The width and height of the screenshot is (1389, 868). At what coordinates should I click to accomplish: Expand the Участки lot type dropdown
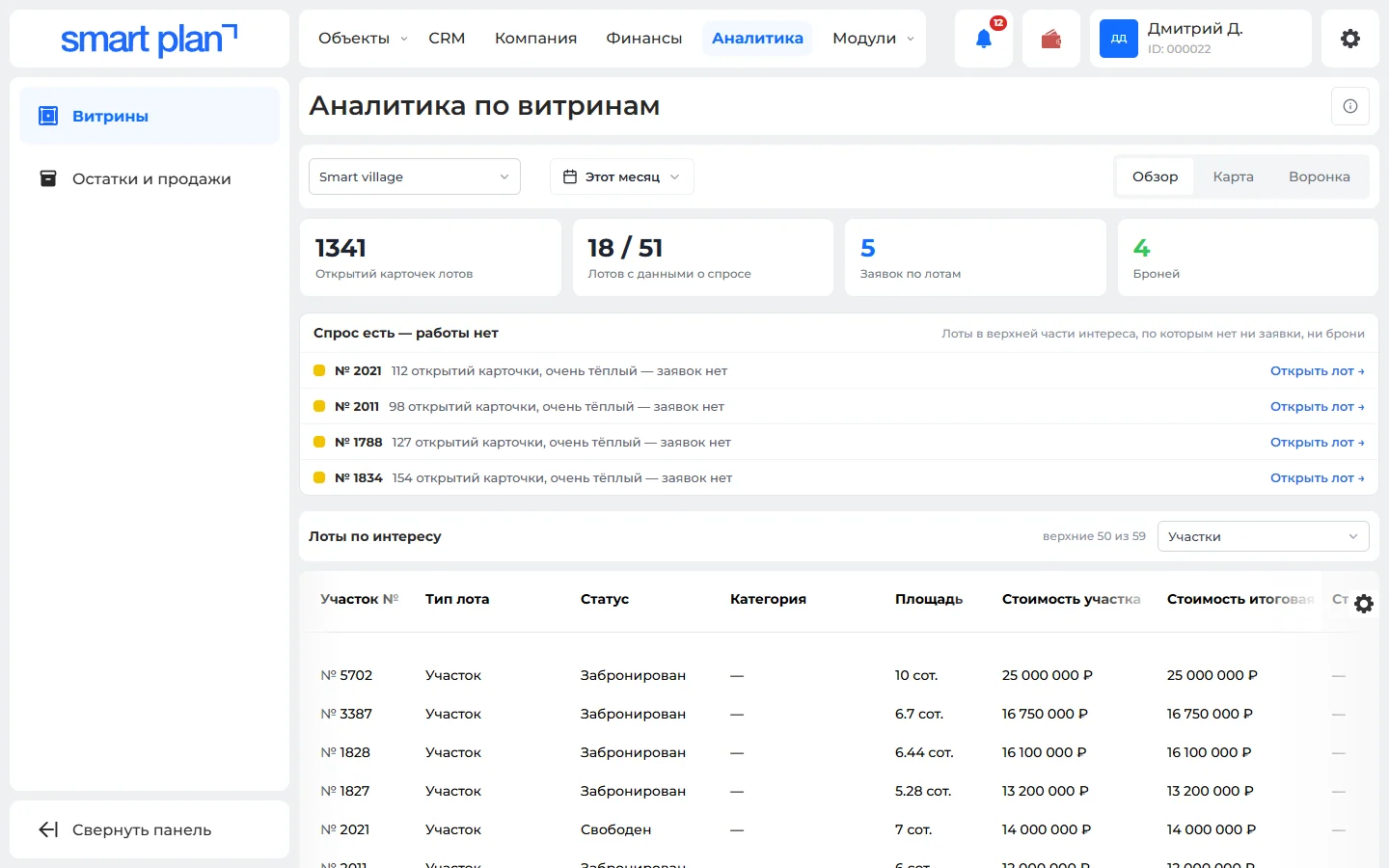point(1264,536)
